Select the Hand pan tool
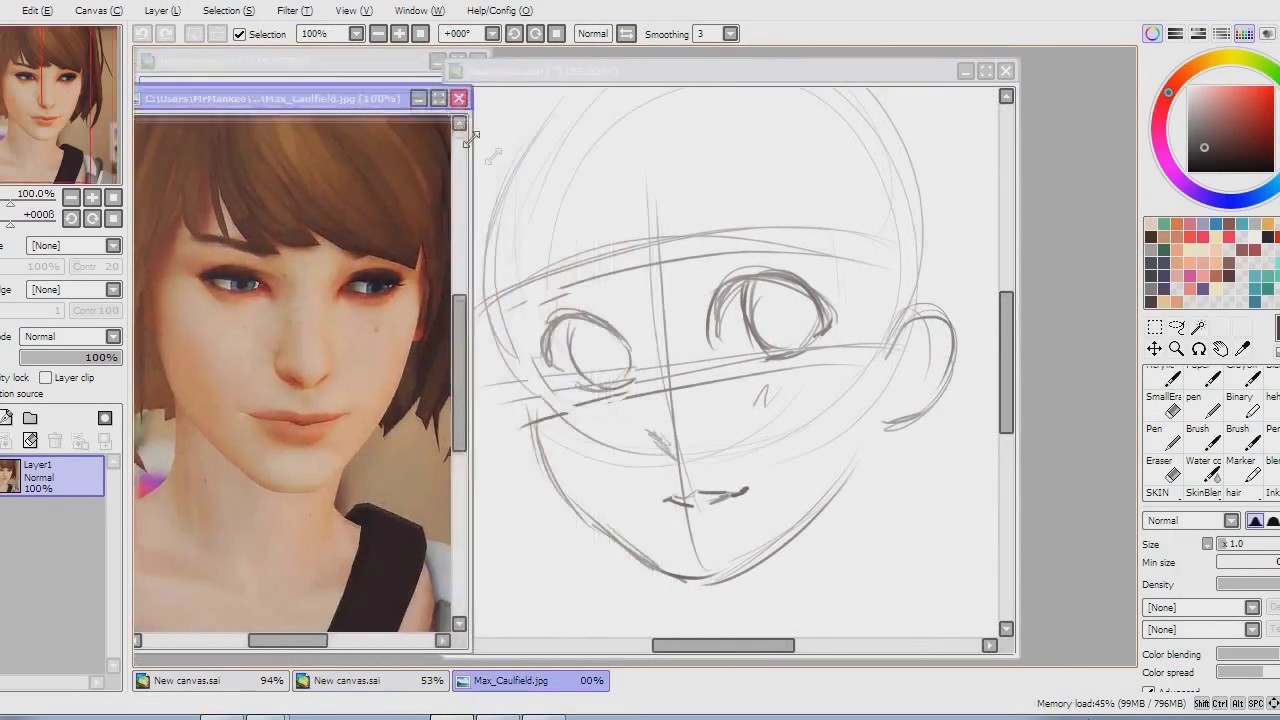The image size is (1280, 720). 1221,349
